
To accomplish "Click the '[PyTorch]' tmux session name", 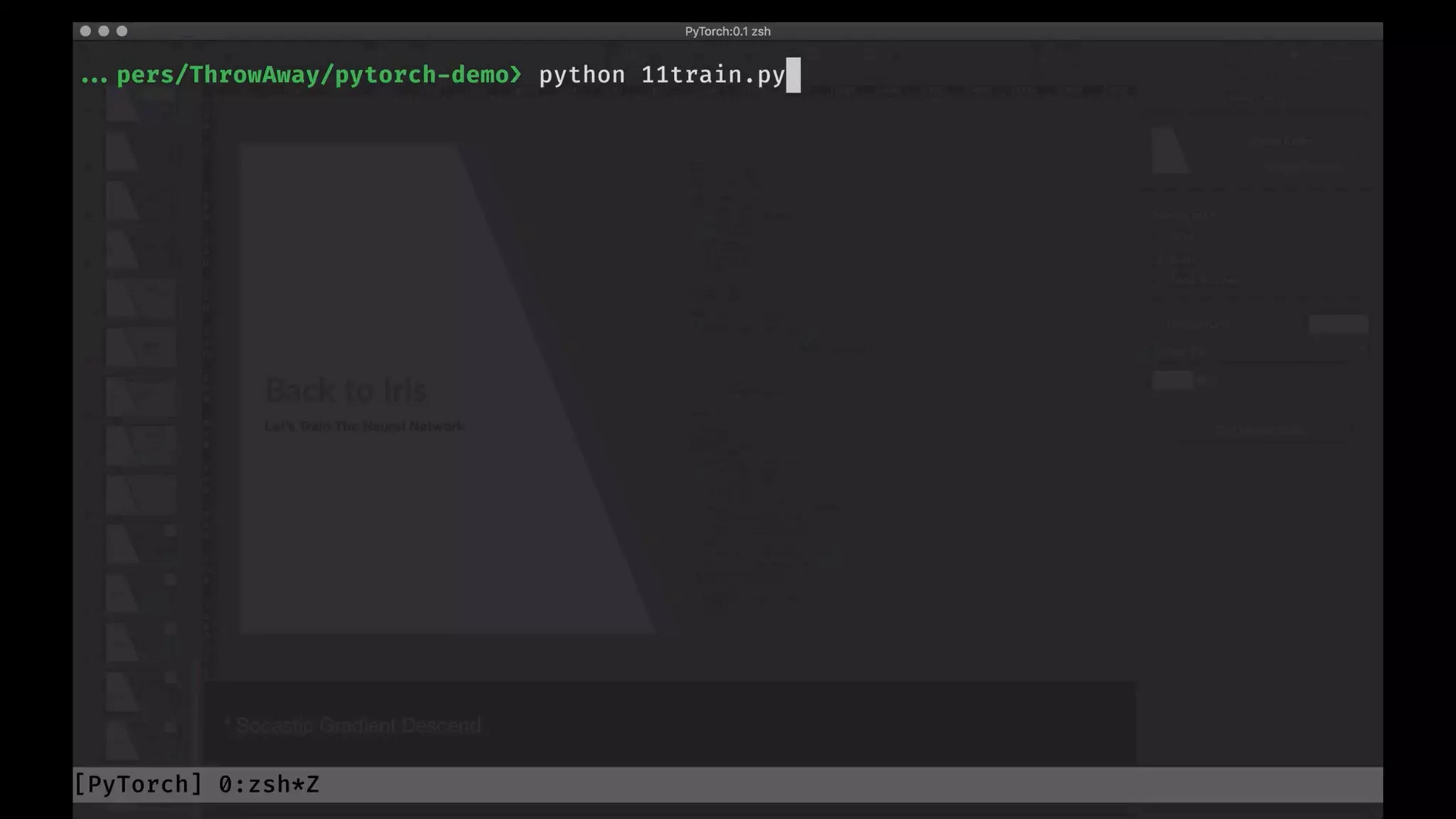I will (139, 784).
